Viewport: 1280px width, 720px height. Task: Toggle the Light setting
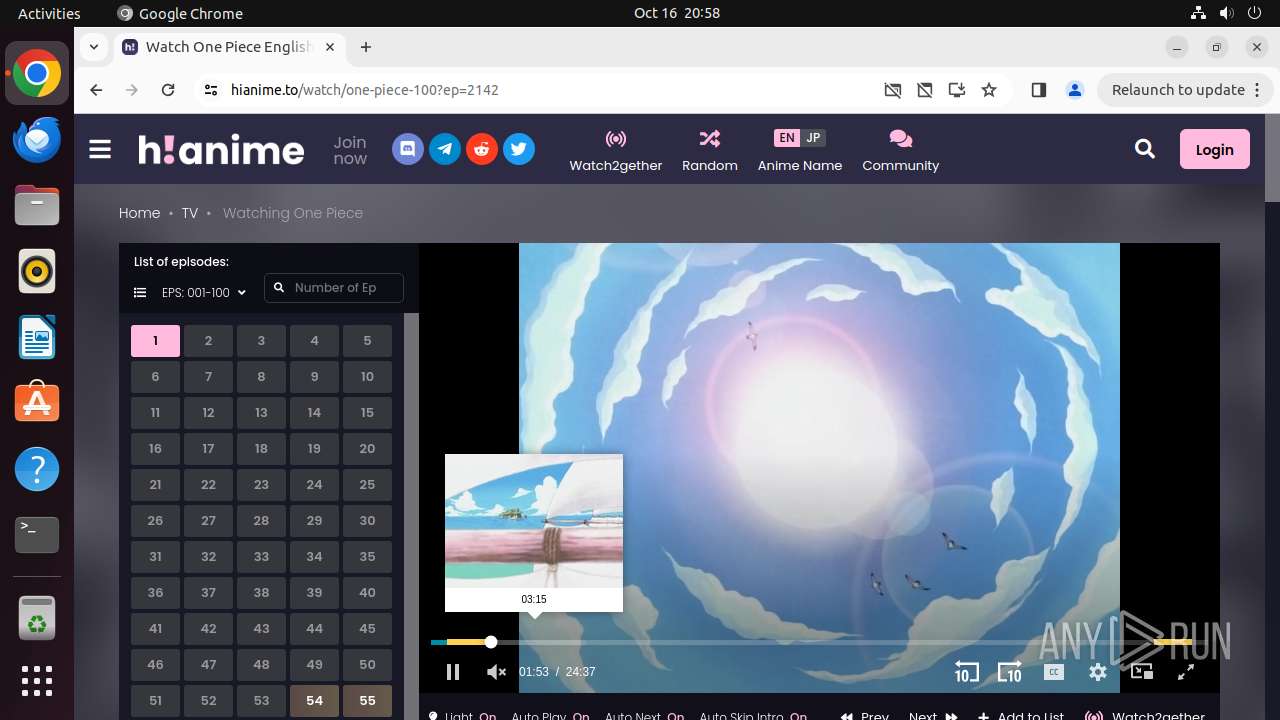click(x=463, y=715)
